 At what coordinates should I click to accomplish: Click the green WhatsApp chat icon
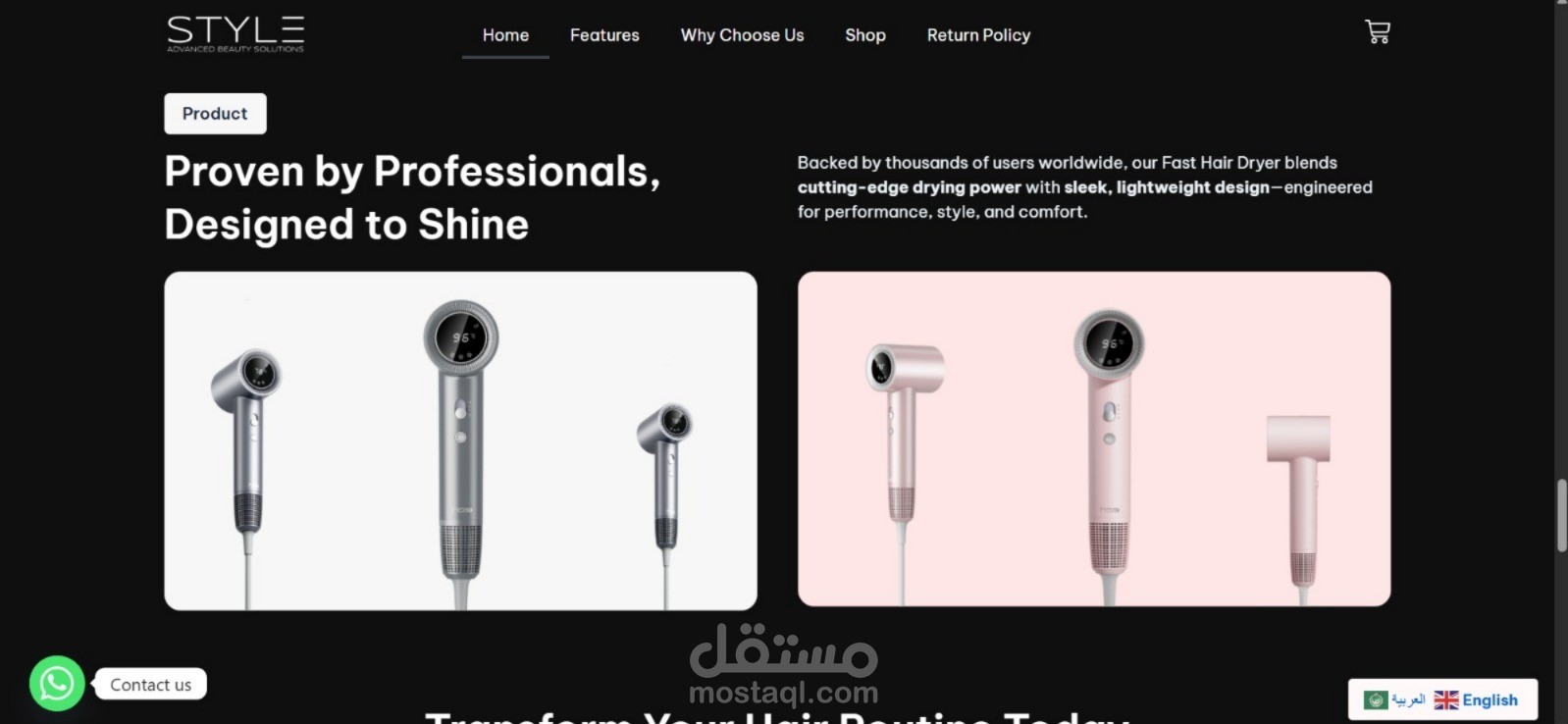point(57,683)
